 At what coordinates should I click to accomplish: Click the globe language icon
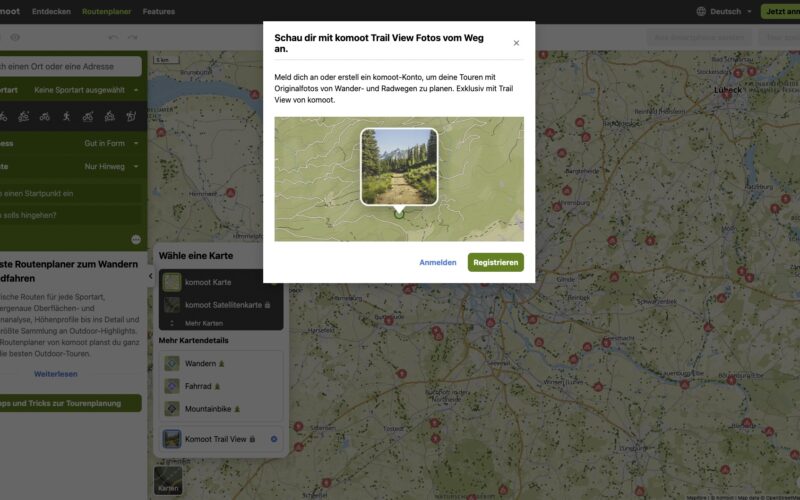tap(702, 11)
